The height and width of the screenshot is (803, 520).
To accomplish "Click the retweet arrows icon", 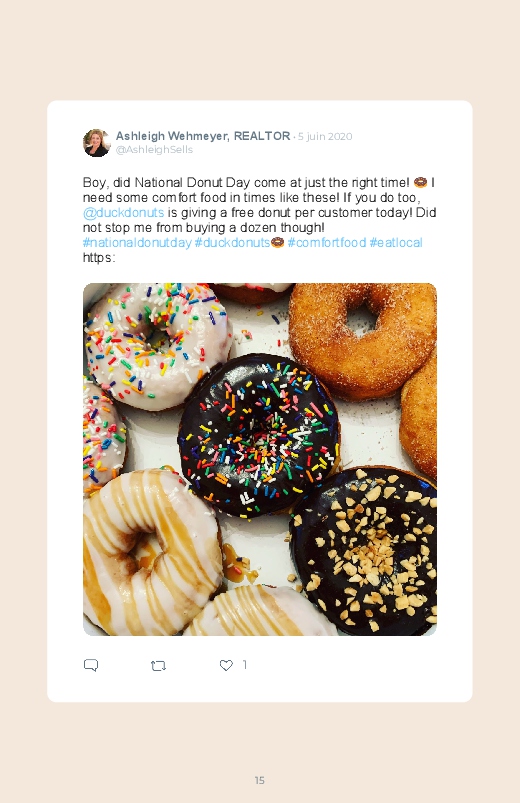I will click(x=158, y=665).
